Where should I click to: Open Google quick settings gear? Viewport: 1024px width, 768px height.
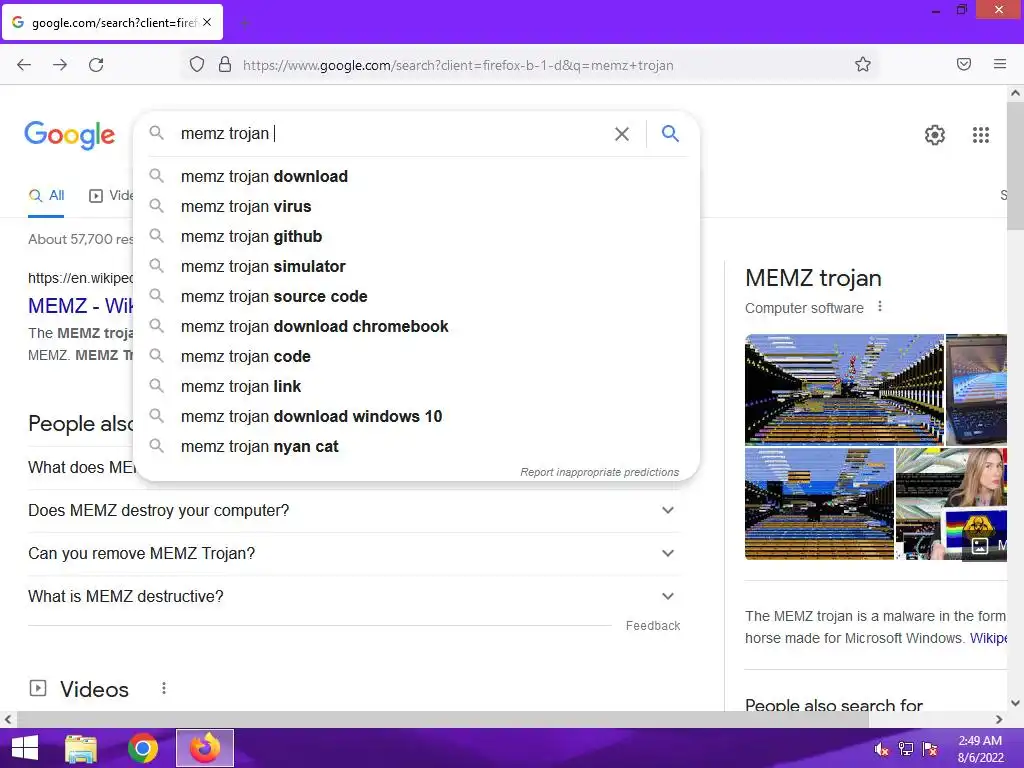click(935, 135)
